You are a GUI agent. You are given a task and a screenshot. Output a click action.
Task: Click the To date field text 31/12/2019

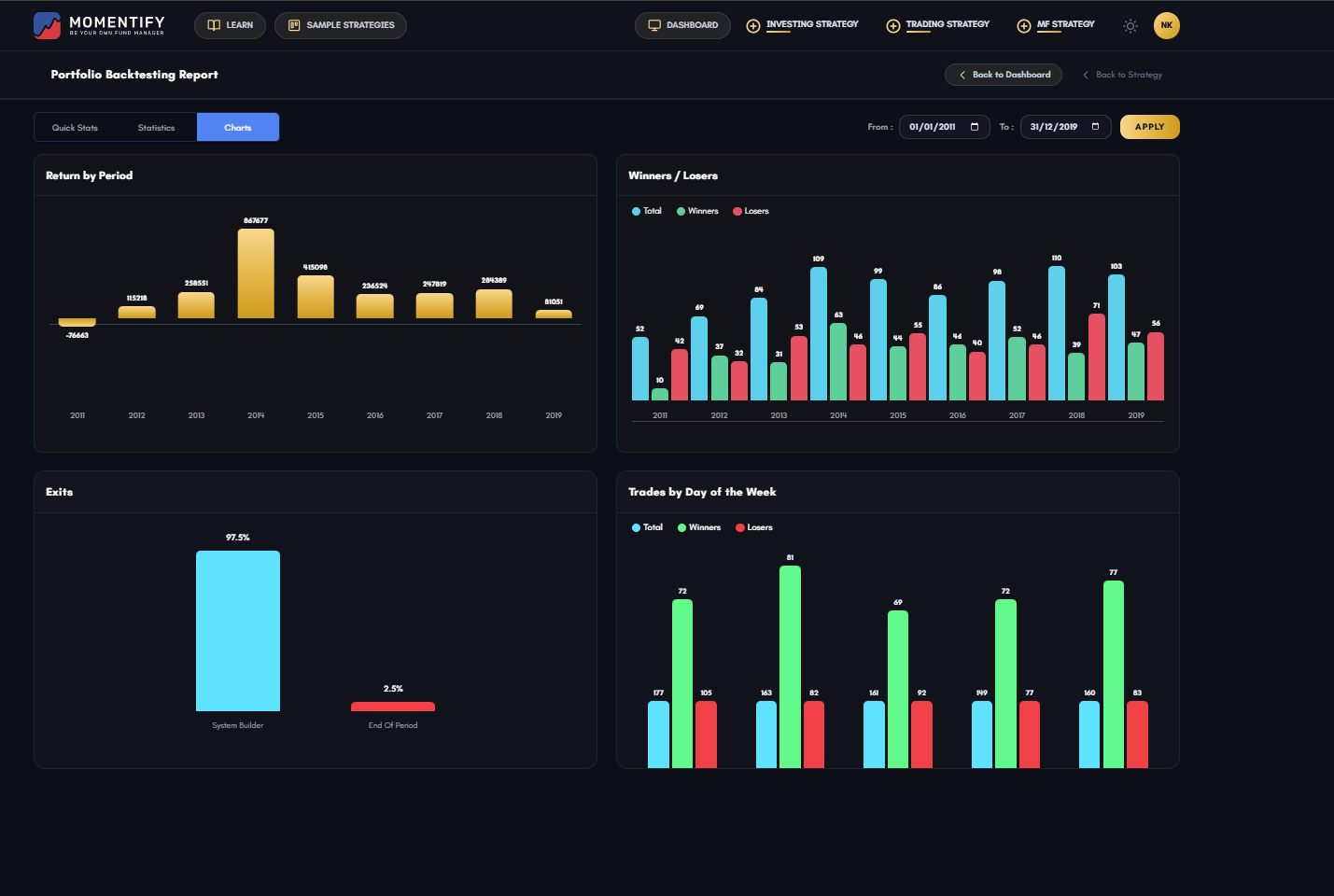[x=1054, y=127]
